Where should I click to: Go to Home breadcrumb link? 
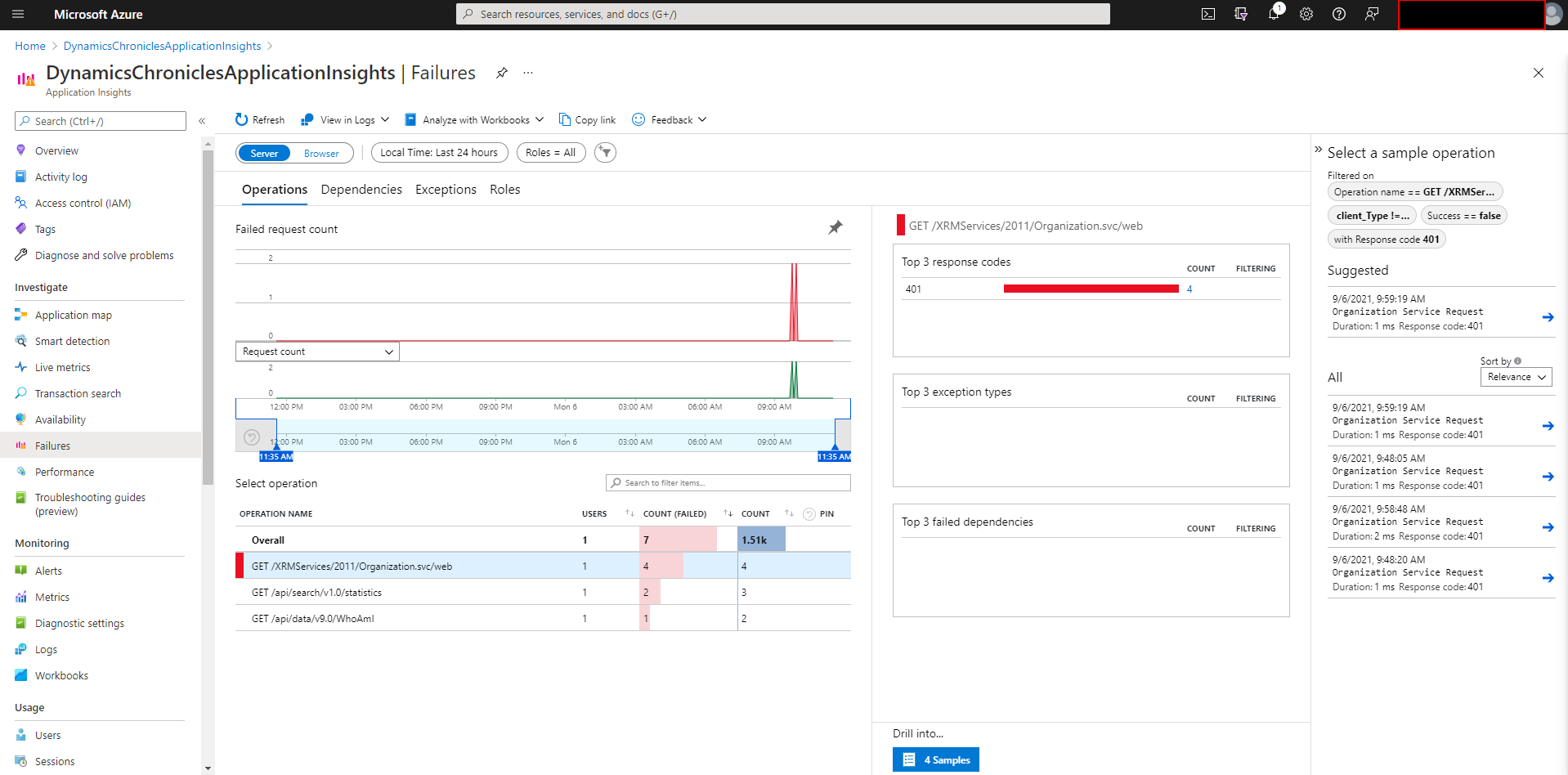30,46
